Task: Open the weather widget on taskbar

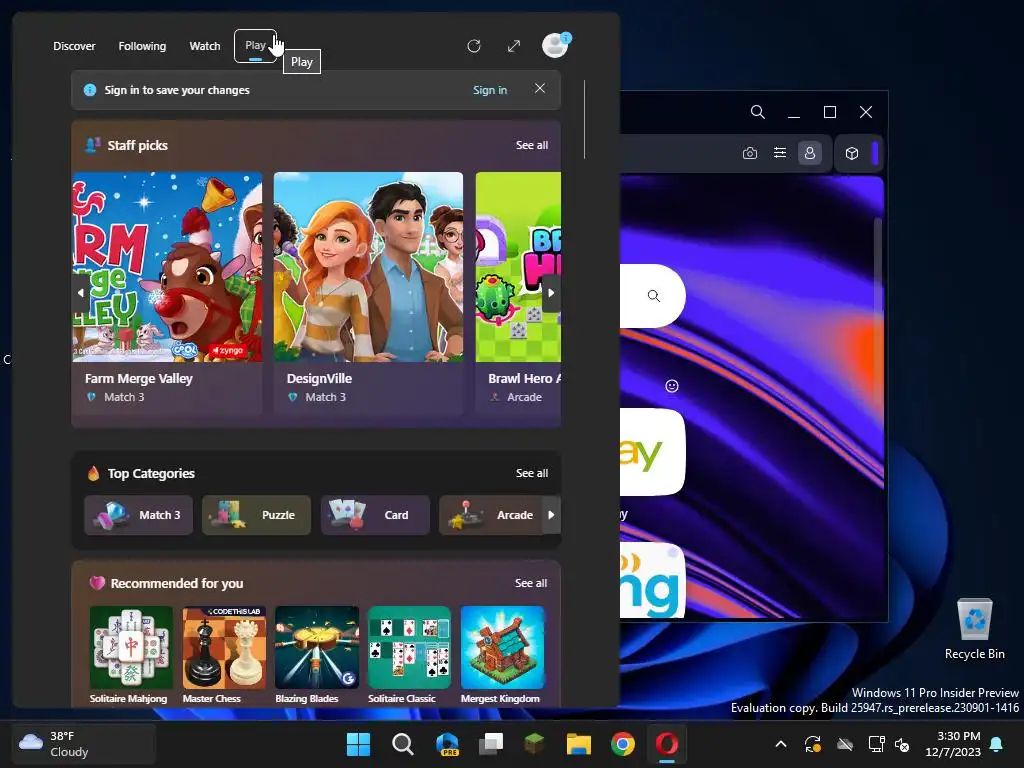Action: [83, 744]
